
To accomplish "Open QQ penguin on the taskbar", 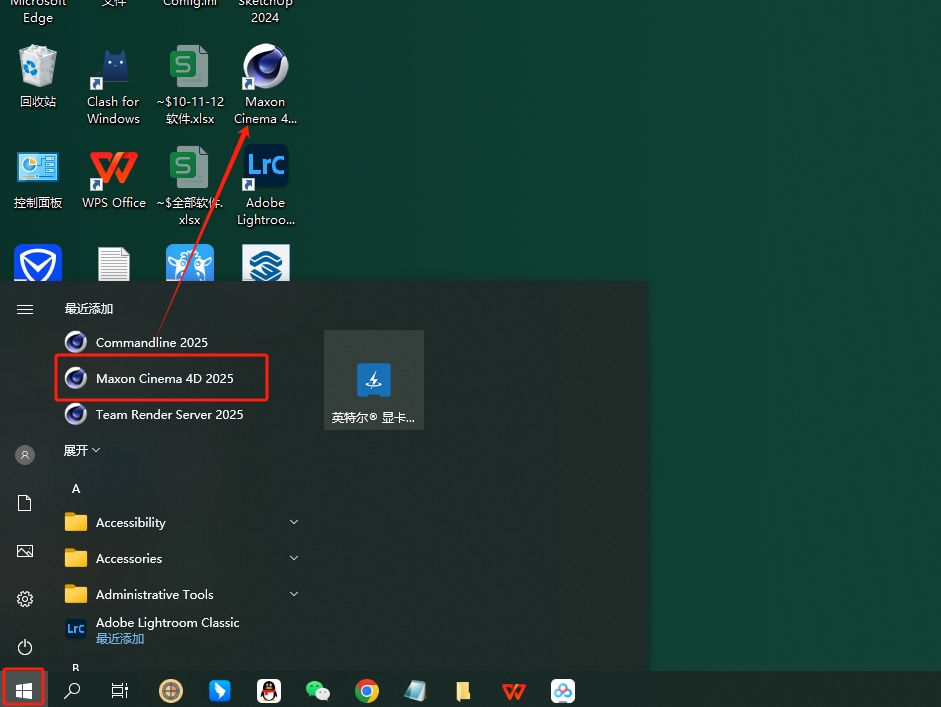I will 269,691.
